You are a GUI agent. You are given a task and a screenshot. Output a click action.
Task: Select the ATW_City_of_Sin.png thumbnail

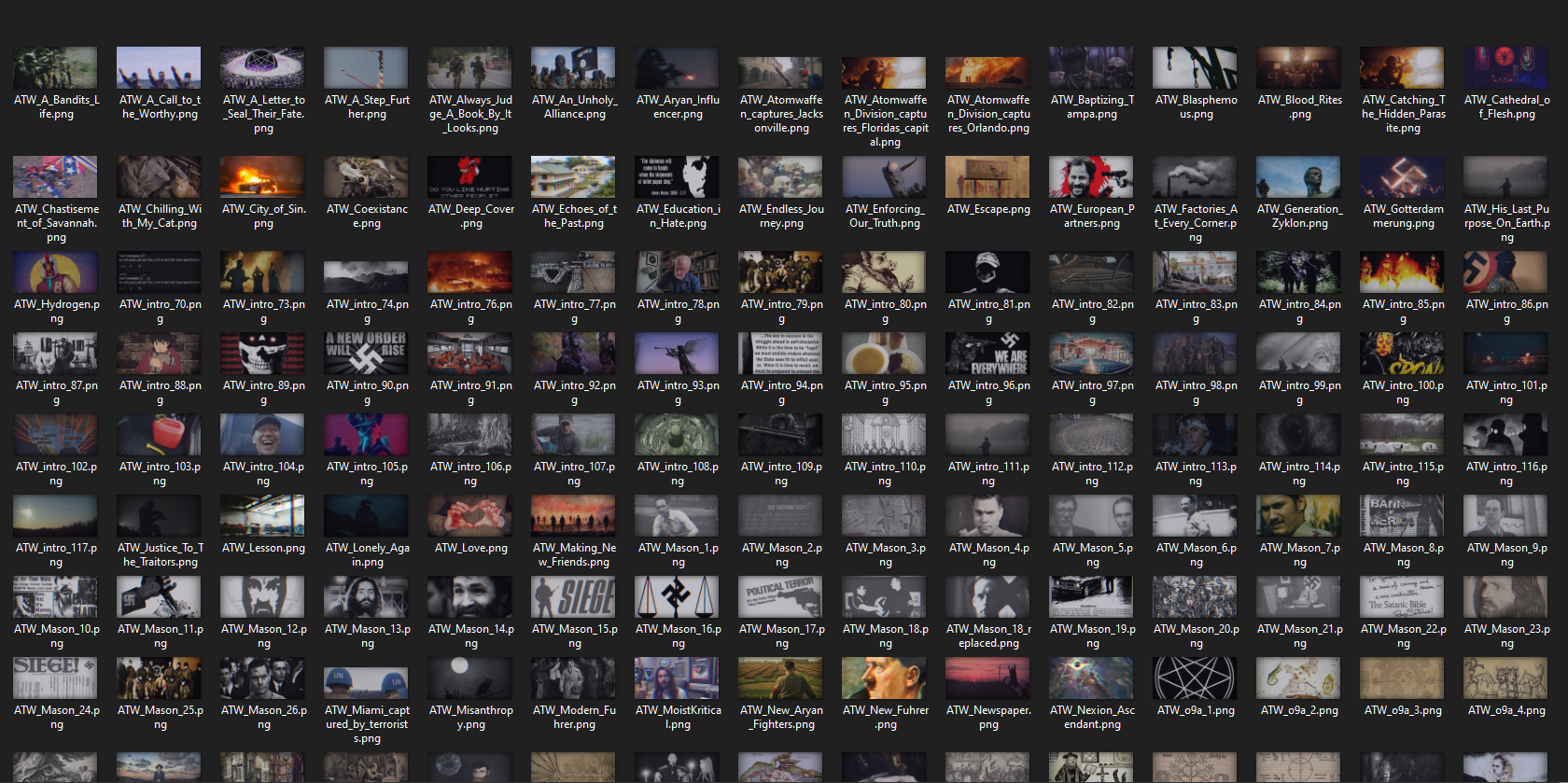pos(263,177)
